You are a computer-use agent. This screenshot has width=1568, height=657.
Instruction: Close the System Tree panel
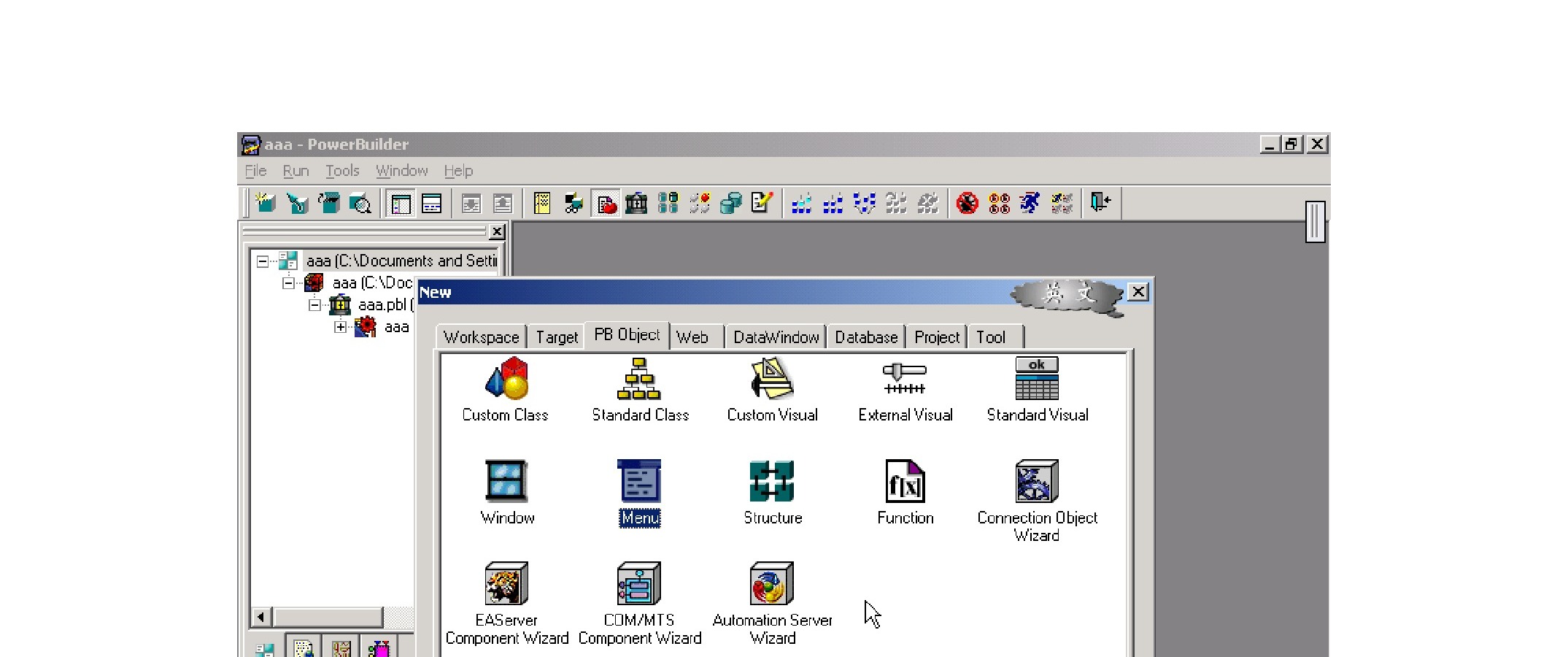[497, 231]
